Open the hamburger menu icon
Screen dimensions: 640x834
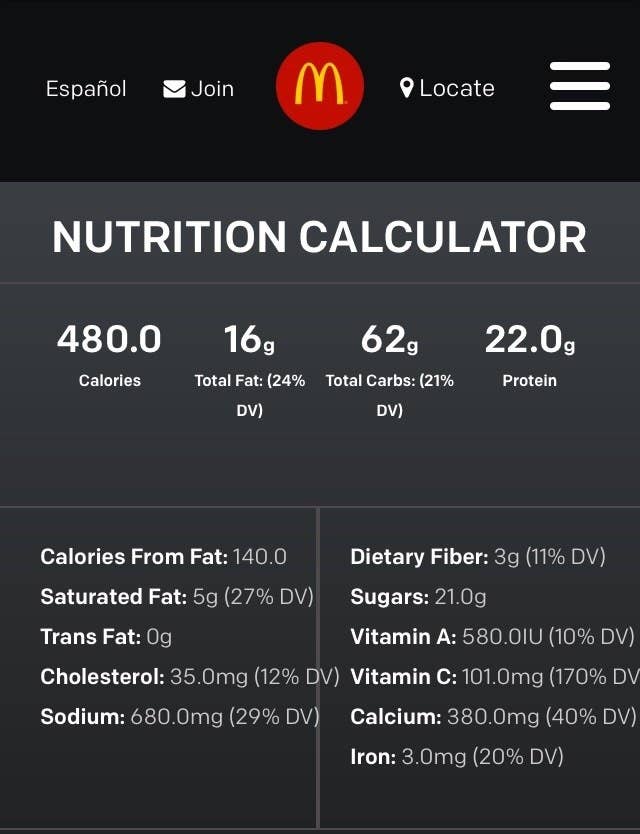point(580,86)
